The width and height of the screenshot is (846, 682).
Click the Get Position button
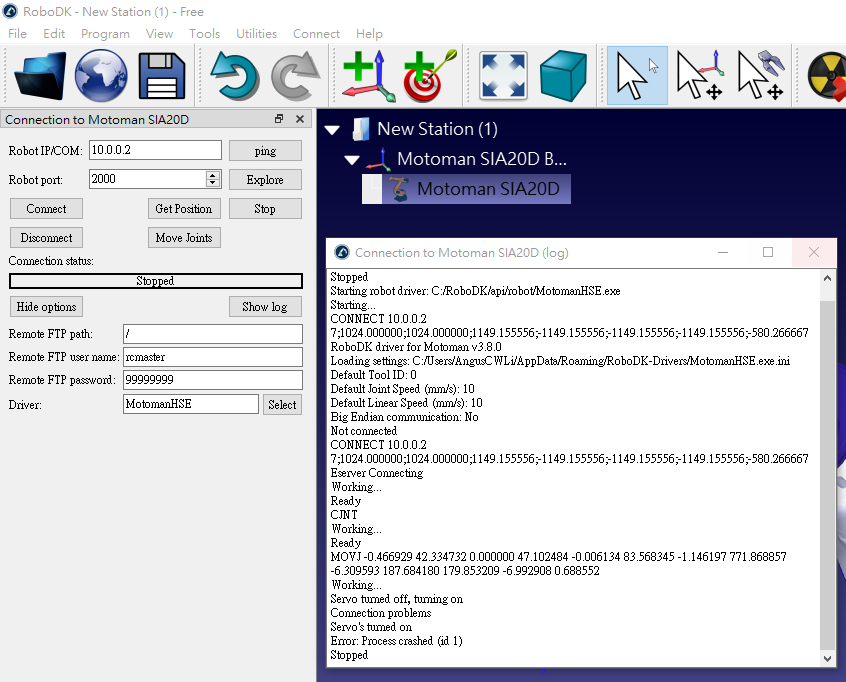tap(184, 209)
